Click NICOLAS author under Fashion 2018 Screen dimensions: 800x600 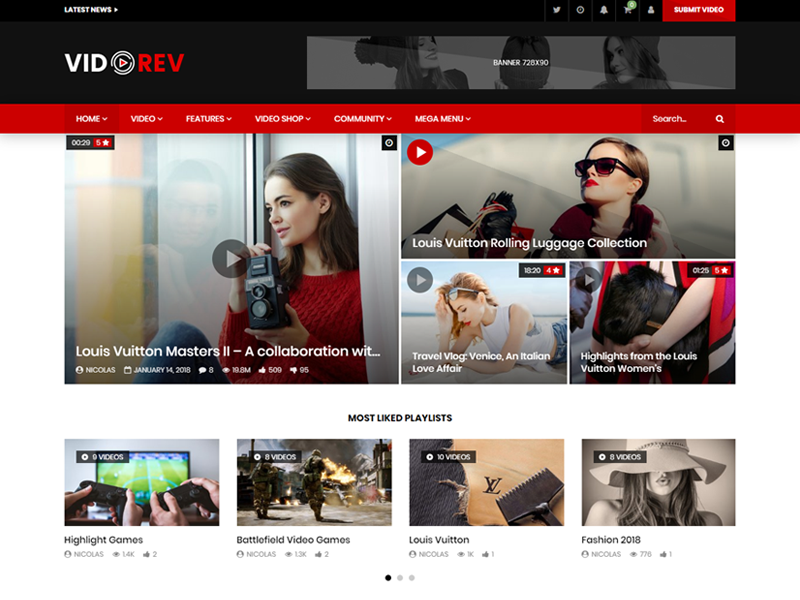(x=606, y=554)
